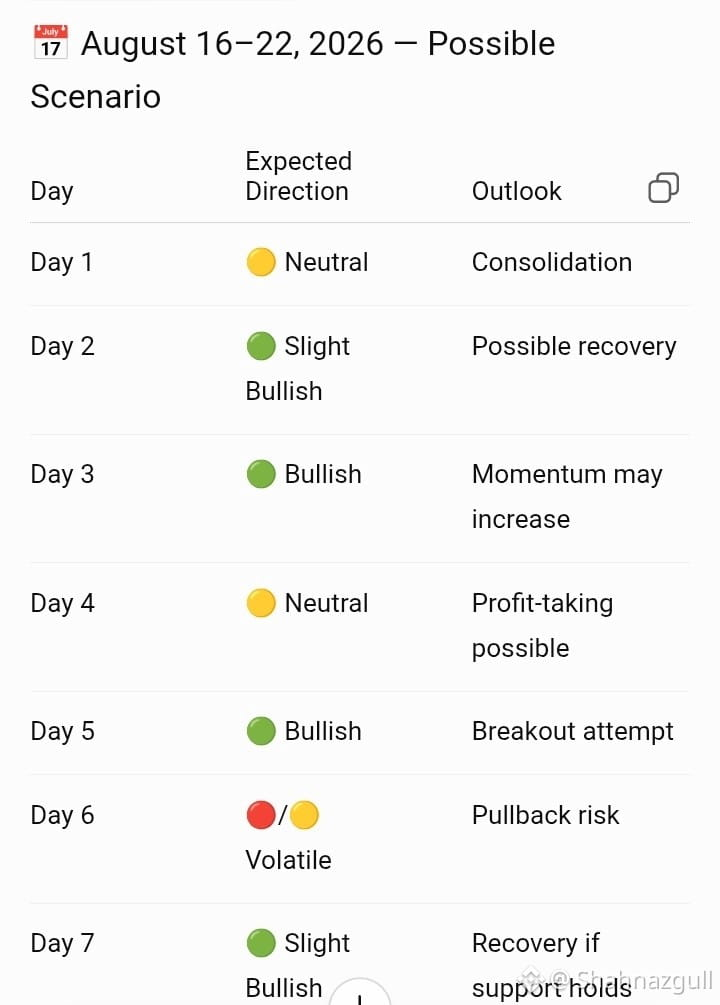Image resolution: width=720 pixels, height=1005 pixels.
Task: Click the yellow circle beside Day 1 Neutral
Action: click(261, 262)
